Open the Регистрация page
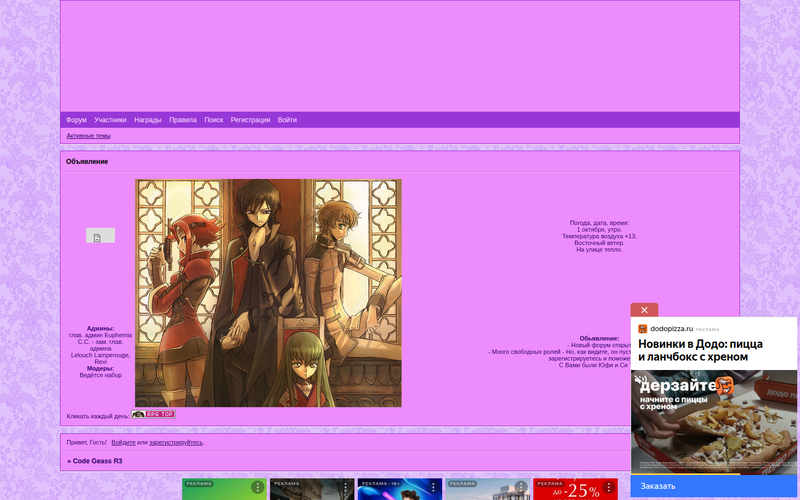800x500 pixels. (x=250, y=120)
